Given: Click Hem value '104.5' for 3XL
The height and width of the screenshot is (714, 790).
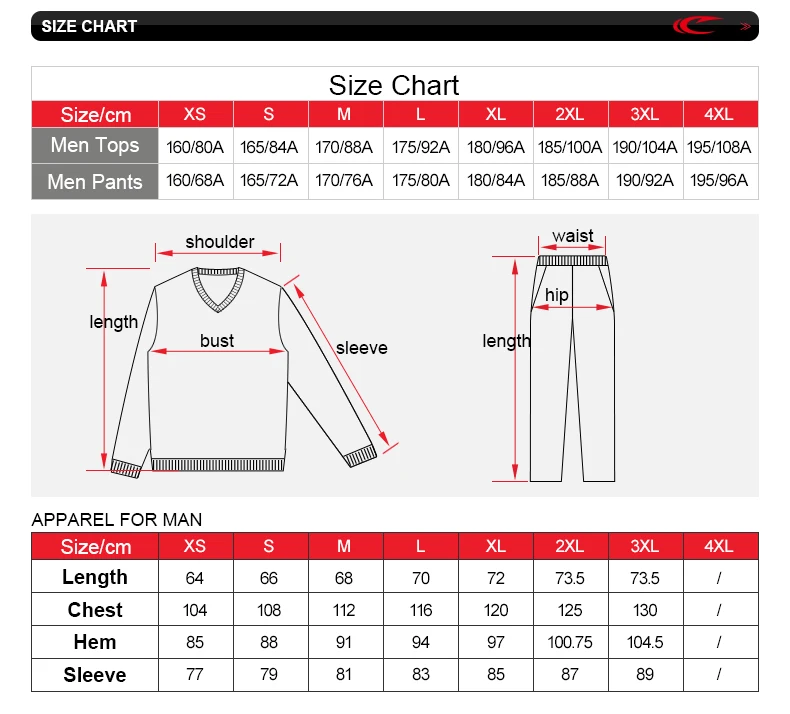Looking at the screenshot, I should click(645, 642).
